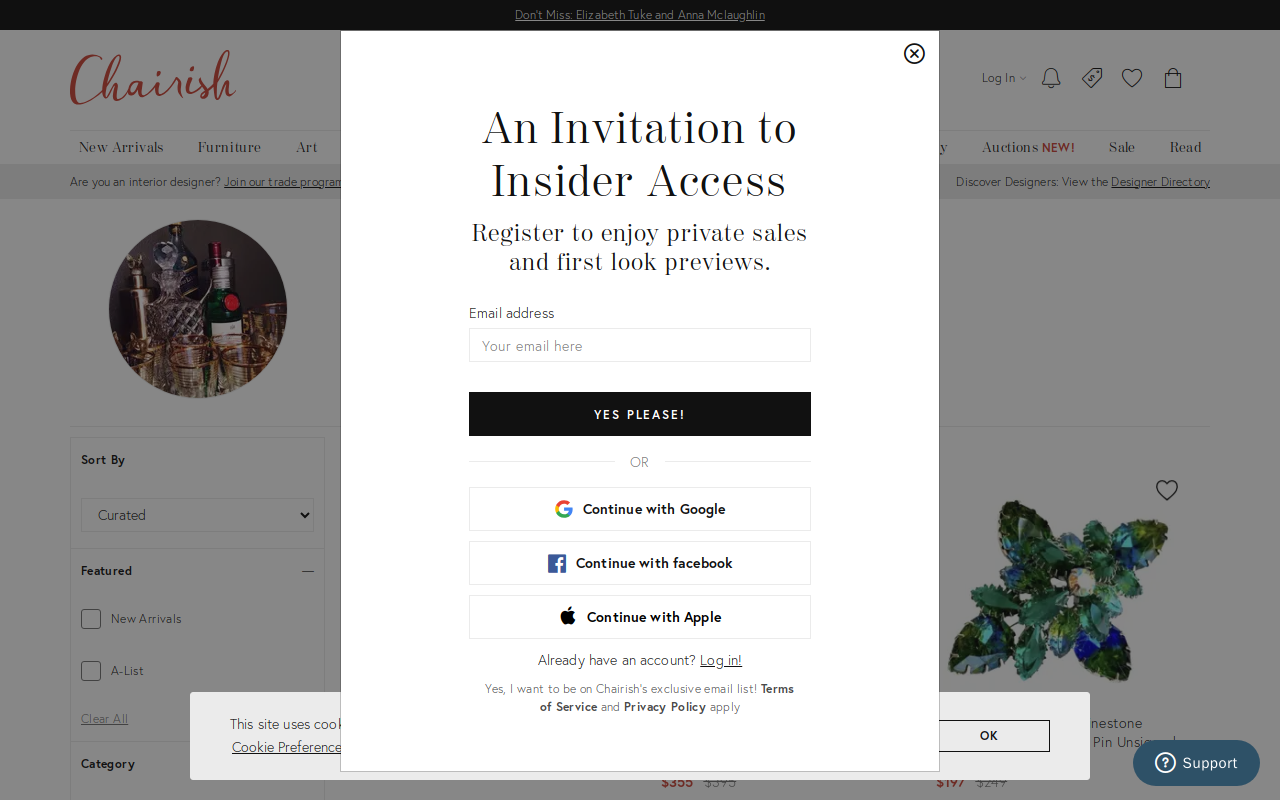Click the shop profile bar photo
This screenshot has height=800, width=1280.
(x=198, y=309)
